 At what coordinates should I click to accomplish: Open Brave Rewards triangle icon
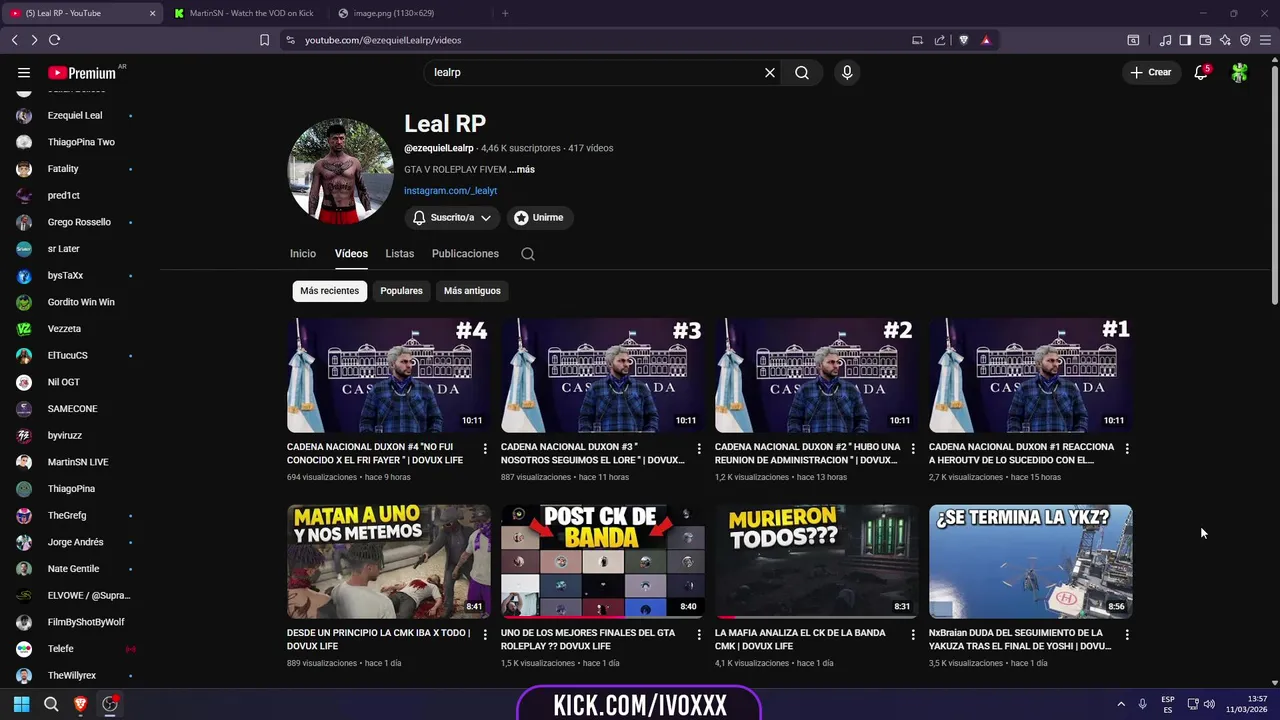[986, 40]
